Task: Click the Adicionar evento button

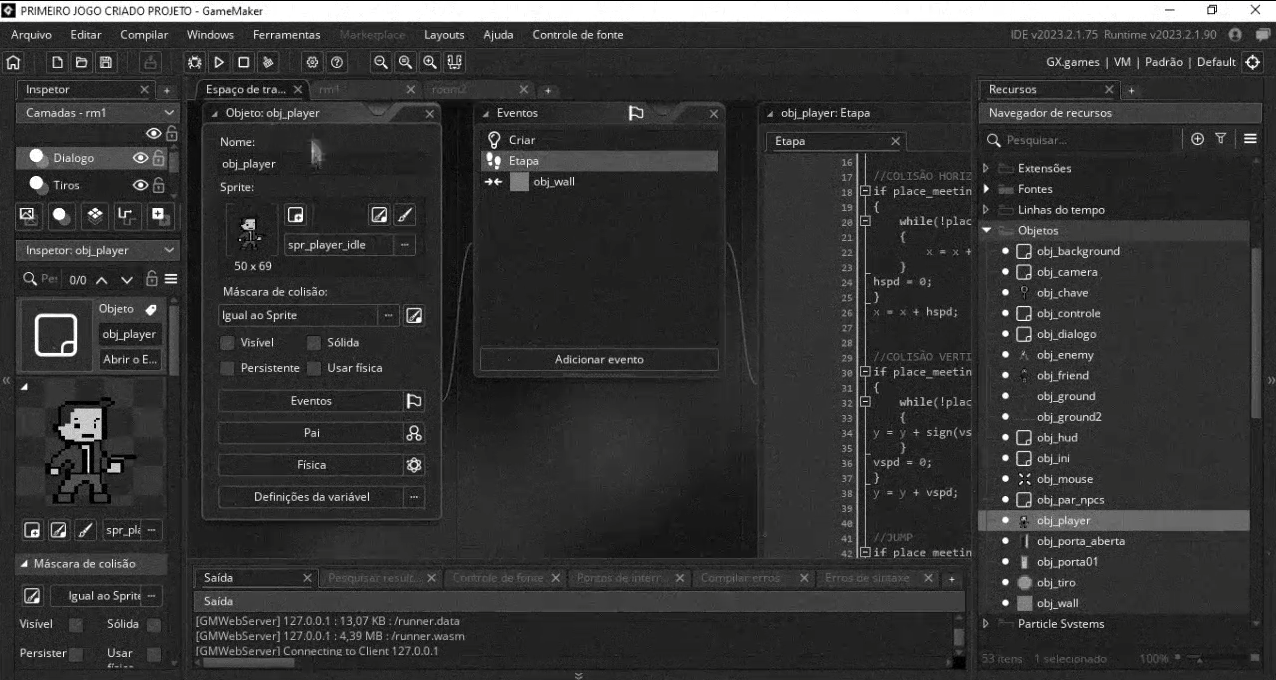Action: (x=599, y=359)
